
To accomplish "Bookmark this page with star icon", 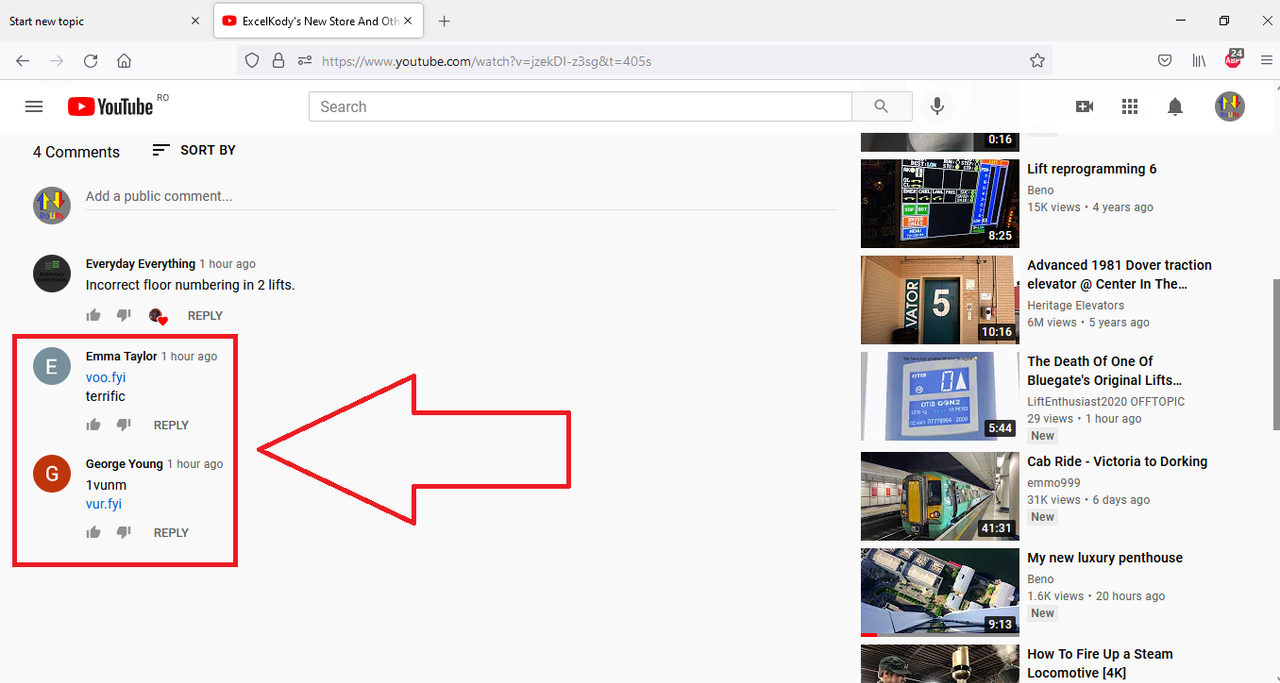I will coord(1037,61).
